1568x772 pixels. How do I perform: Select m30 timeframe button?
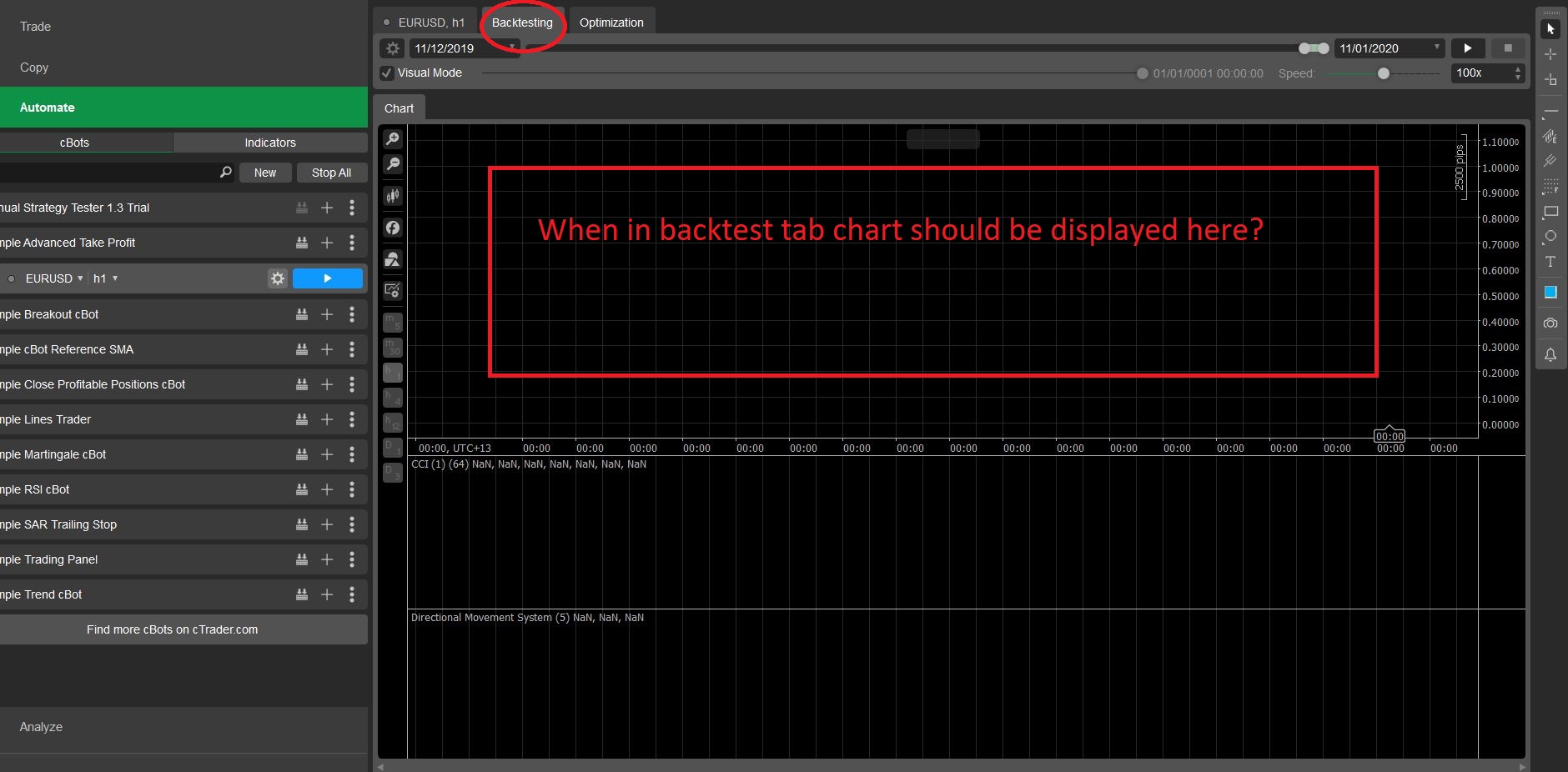[x=393, y=348]
